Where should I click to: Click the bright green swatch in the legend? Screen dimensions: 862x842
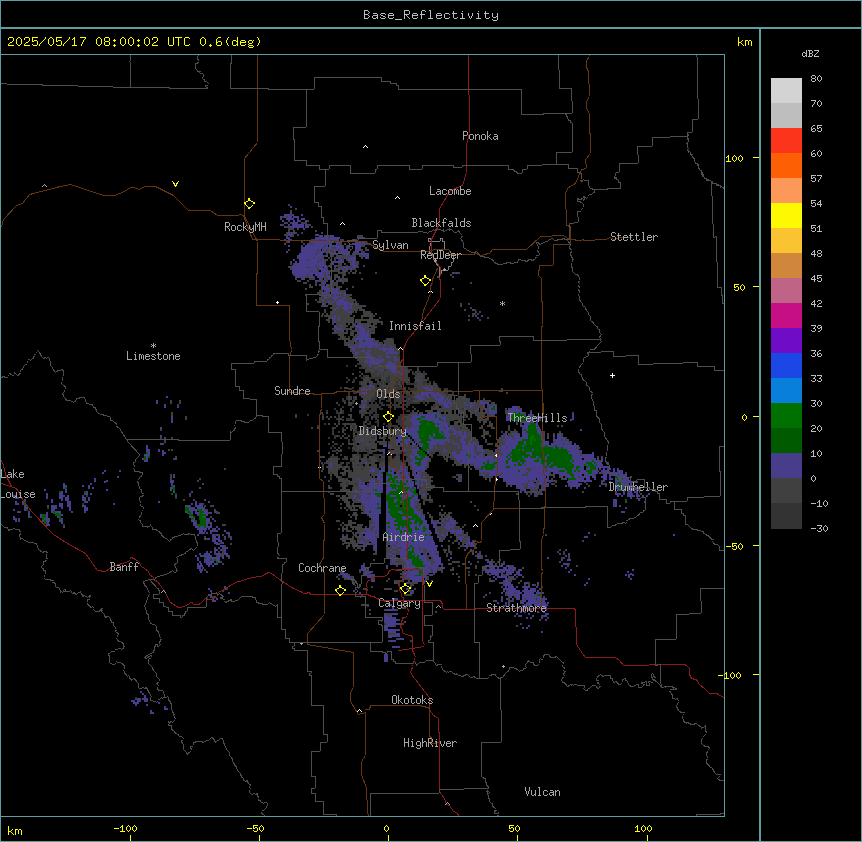[786, 416]
